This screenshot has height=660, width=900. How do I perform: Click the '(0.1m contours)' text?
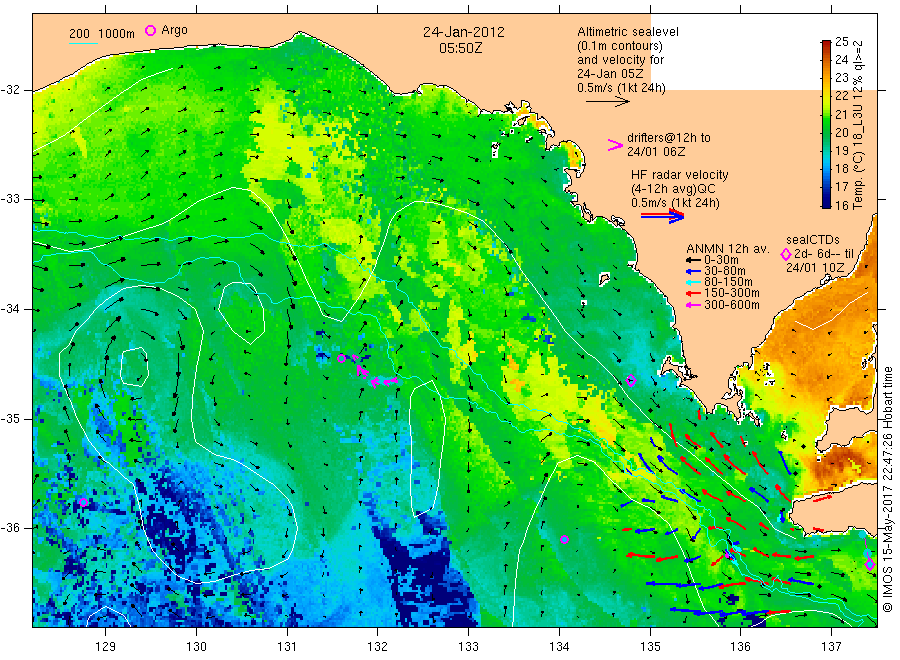pos(620,46)
